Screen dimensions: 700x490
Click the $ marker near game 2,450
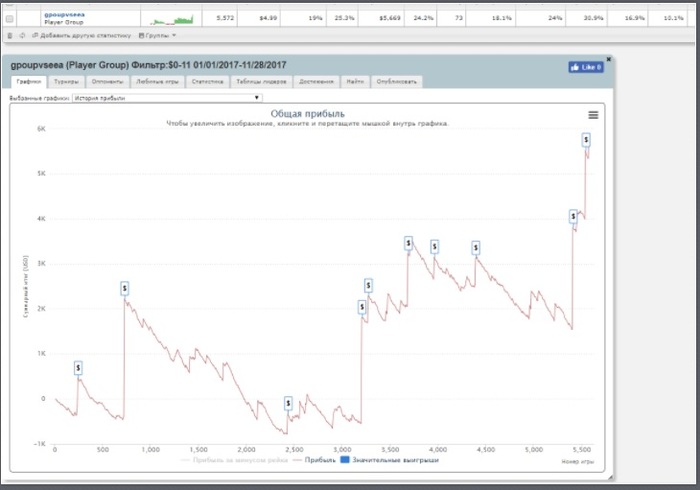(288, 403)
